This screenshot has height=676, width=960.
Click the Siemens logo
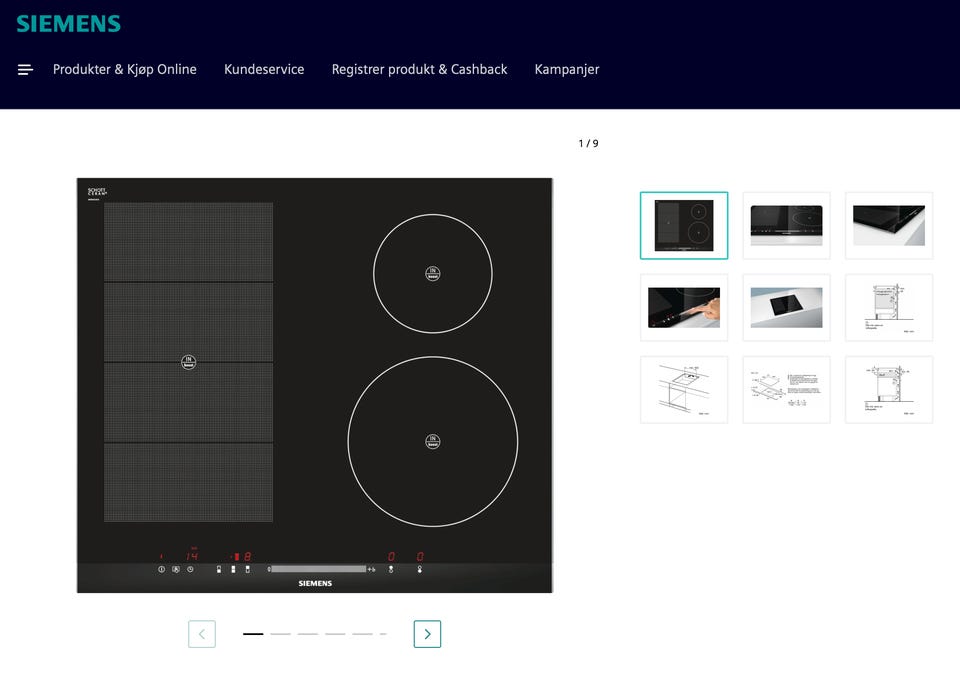pyautogui.click(x=68, y=24)
